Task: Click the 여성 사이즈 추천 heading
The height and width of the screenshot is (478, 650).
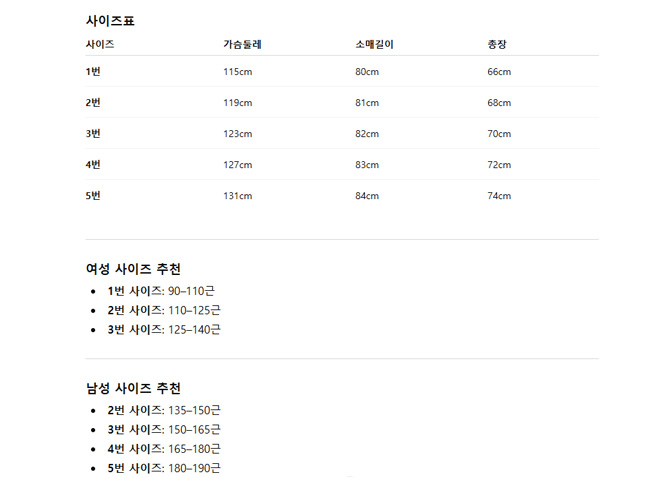Action: coord(133,269)
